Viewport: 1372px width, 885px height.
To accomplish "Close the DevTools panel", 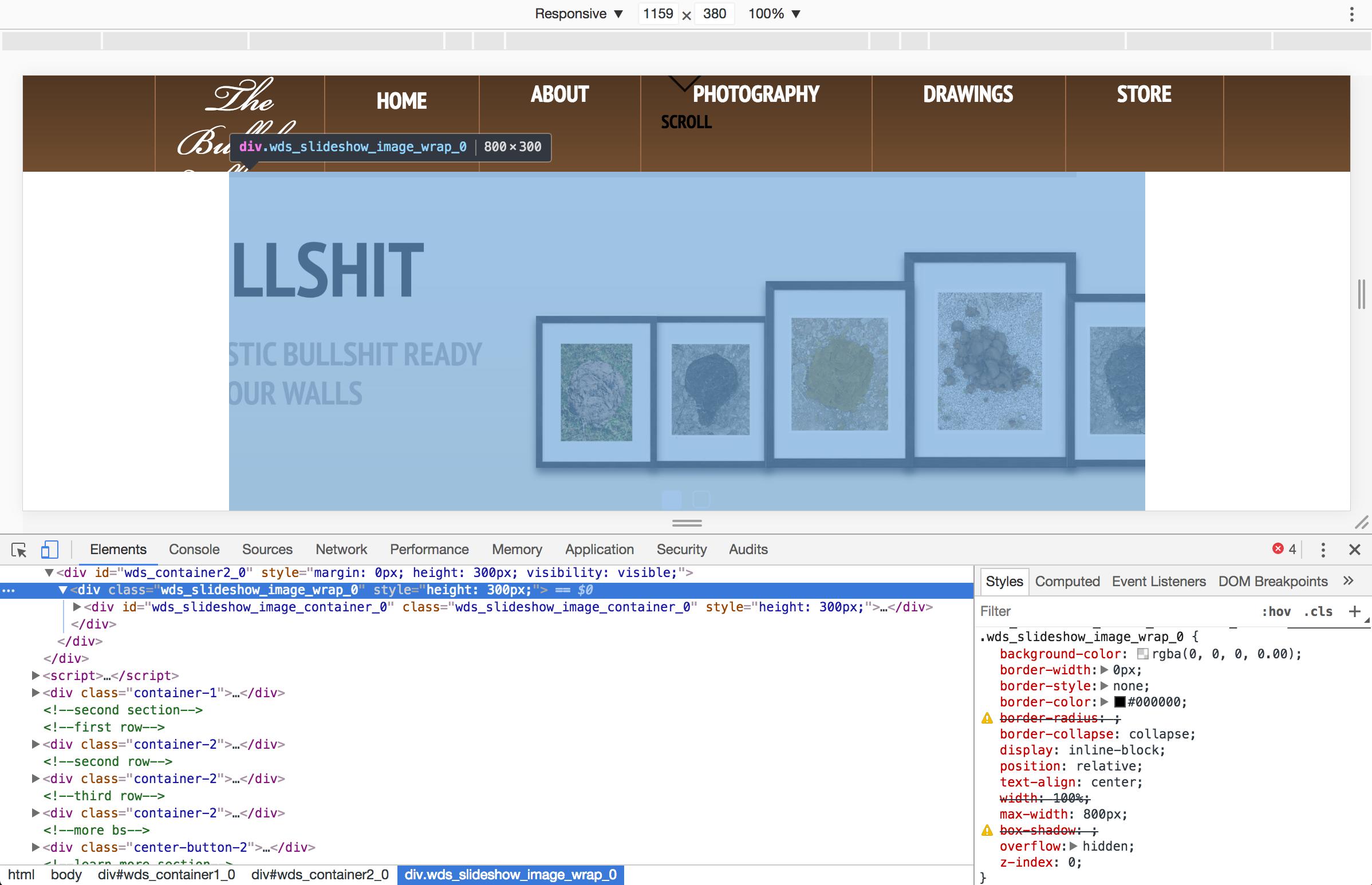I will tap(1354, 550).
